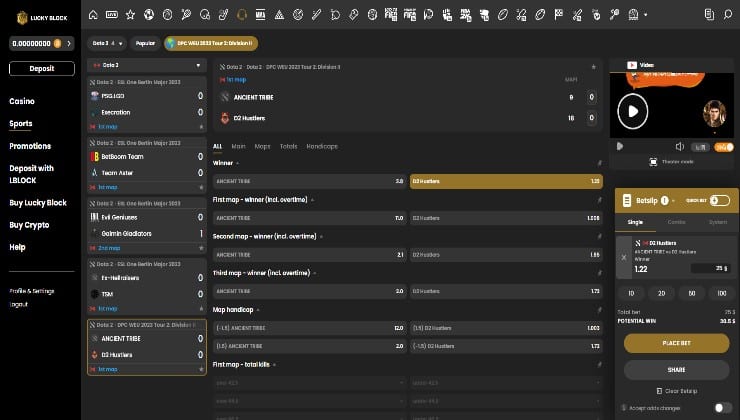This screenshot has width=740, height=420.
Task: Collapse the Map handicap section
Action: [258, 310]
